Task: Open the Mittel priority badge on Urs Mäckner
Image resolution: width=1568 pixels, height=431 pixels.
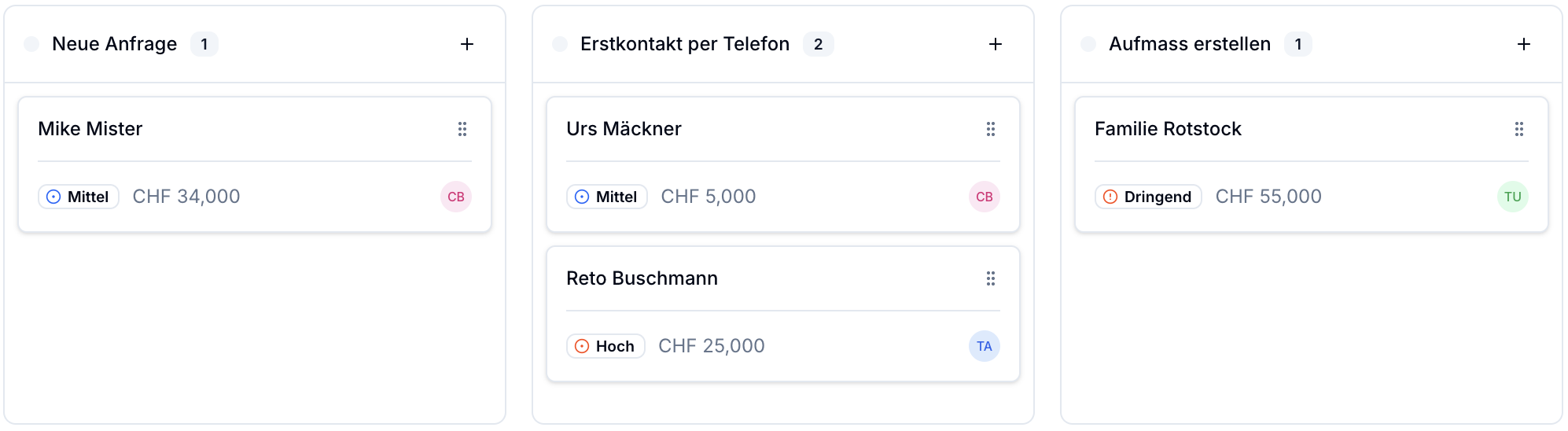Action: point(607,197)
